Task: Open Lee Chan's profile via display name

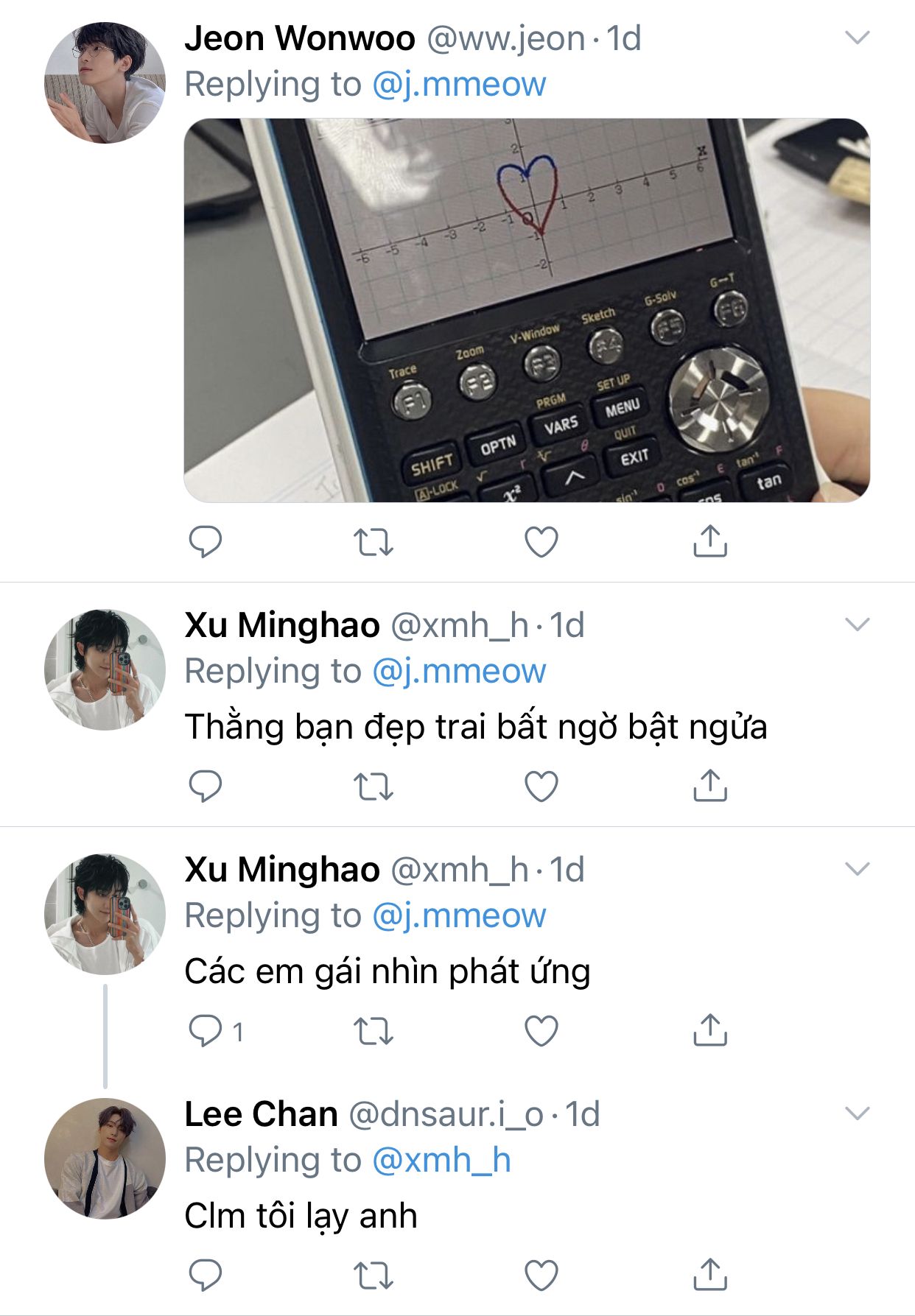Action: (x=261, y=1113)
